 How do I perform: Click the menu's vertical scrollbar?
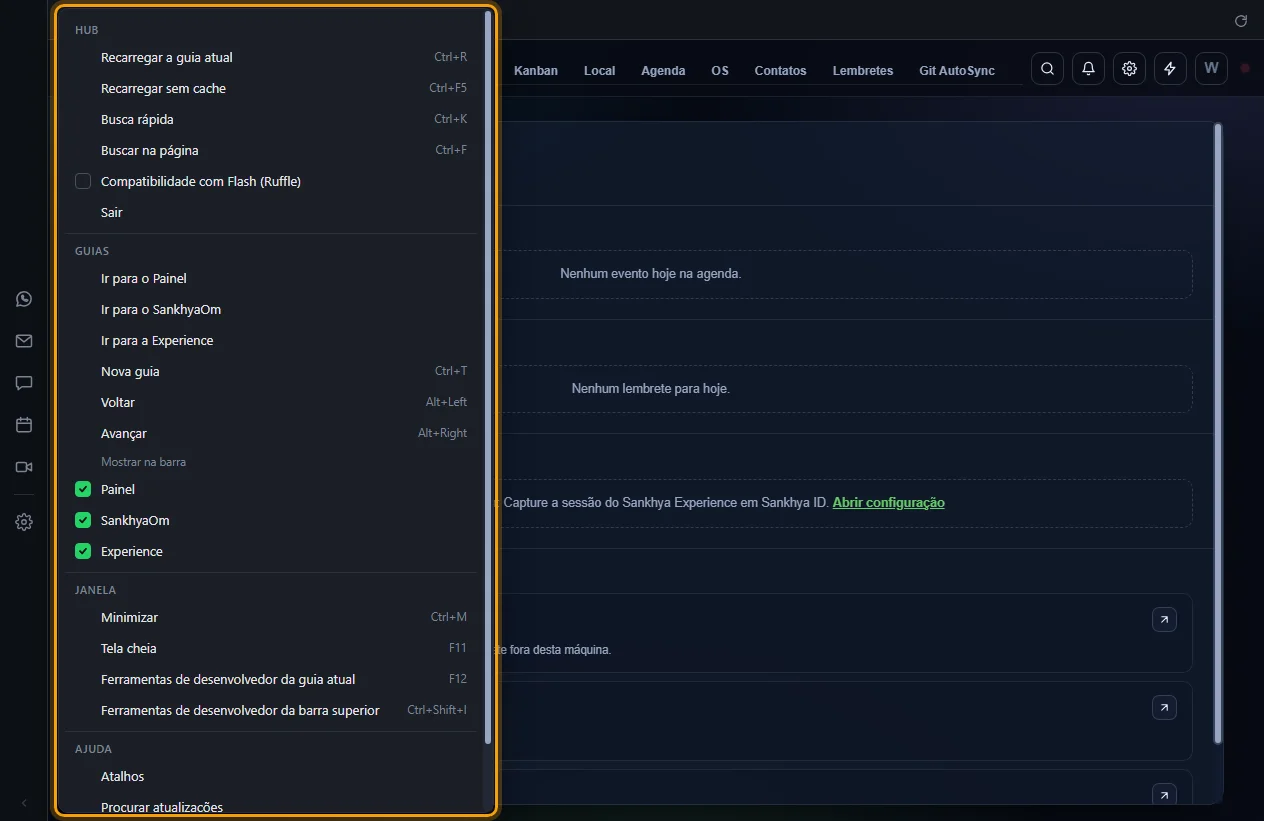point(488,377)
